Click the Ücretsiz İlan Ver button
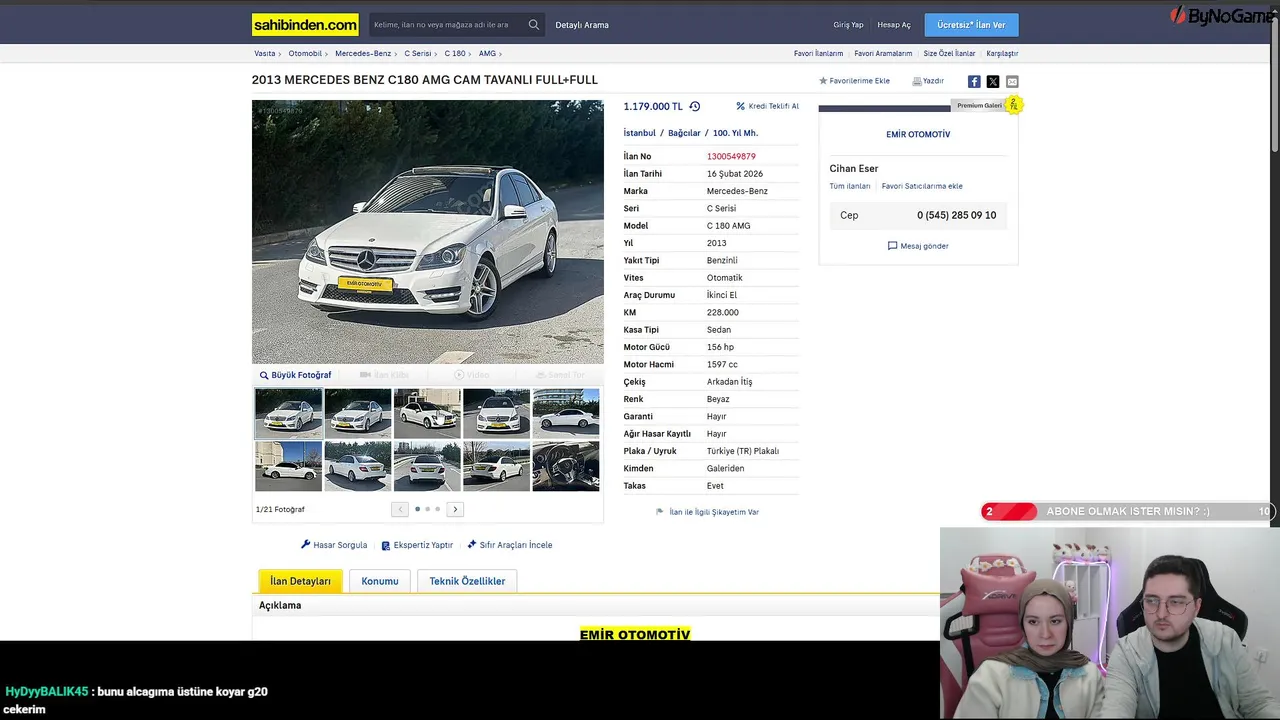Viewport: 1280px width, 720px height. click(x=971, y=25)
